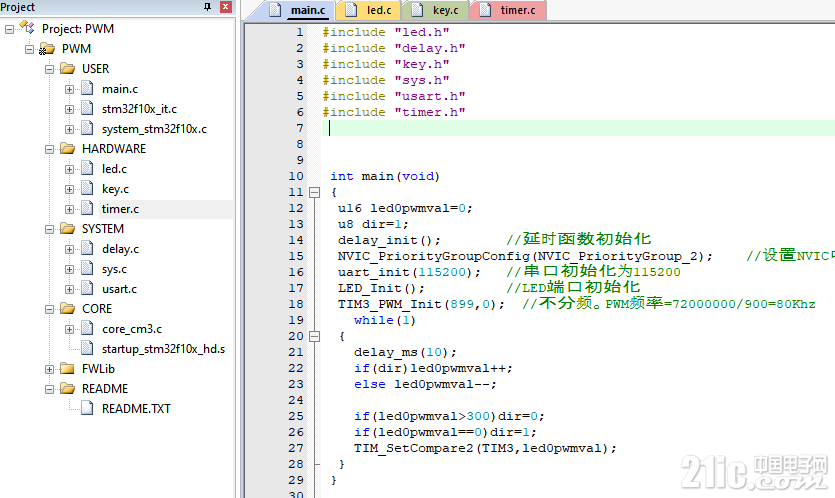Image resolution: width=835 pixels, height=498 pixels.
Task: Click the PWM target folder icon
Action: 47,49
